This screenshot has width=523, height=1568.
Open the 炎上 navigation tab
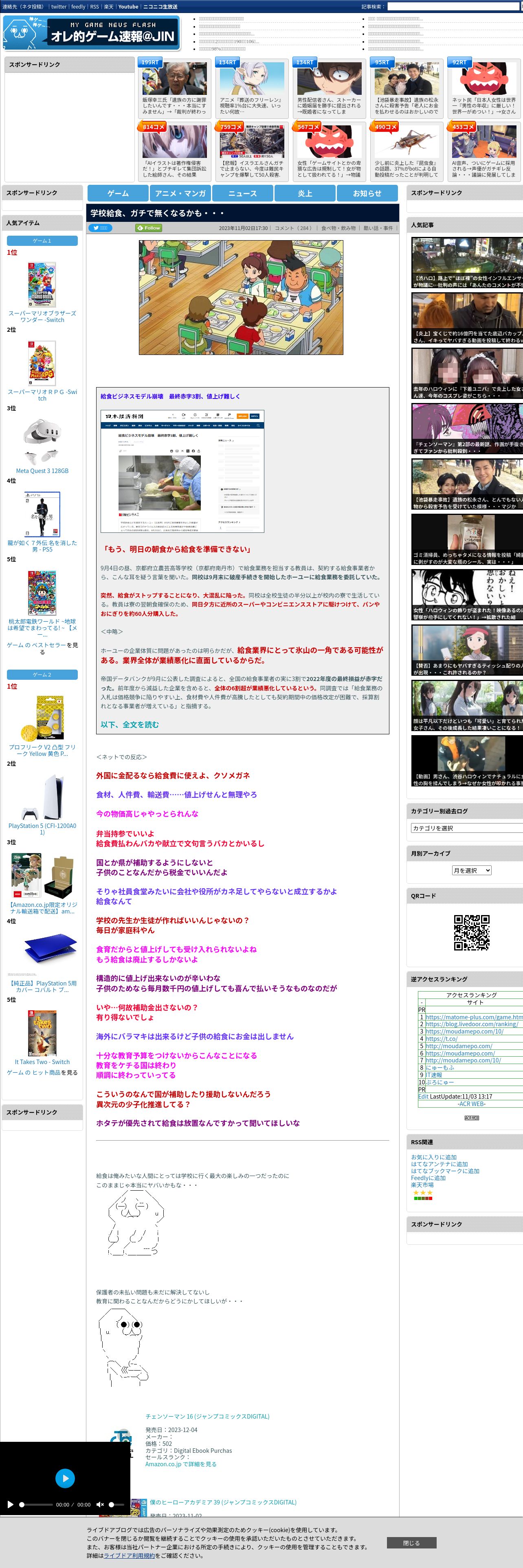pos(304,193)
